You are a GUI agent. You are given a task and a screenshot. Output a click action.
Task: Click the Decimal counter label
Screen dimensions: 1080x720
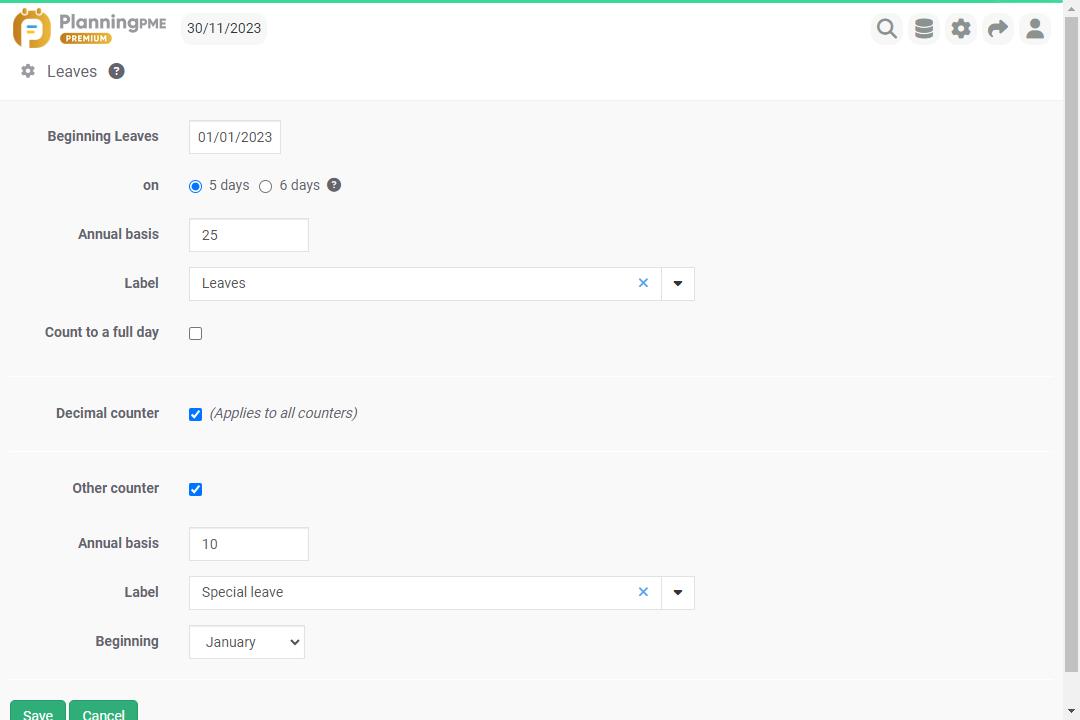pyautogui.click(x=107, y=413)
